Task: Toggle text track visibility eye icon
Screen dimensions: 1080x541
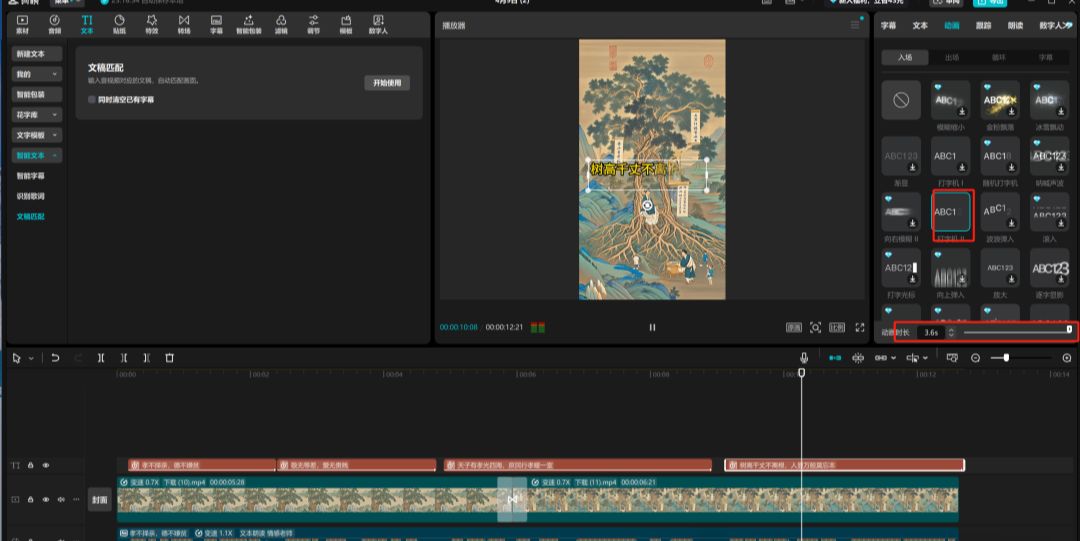Action: pyautogui.click(x=46, y=465)
